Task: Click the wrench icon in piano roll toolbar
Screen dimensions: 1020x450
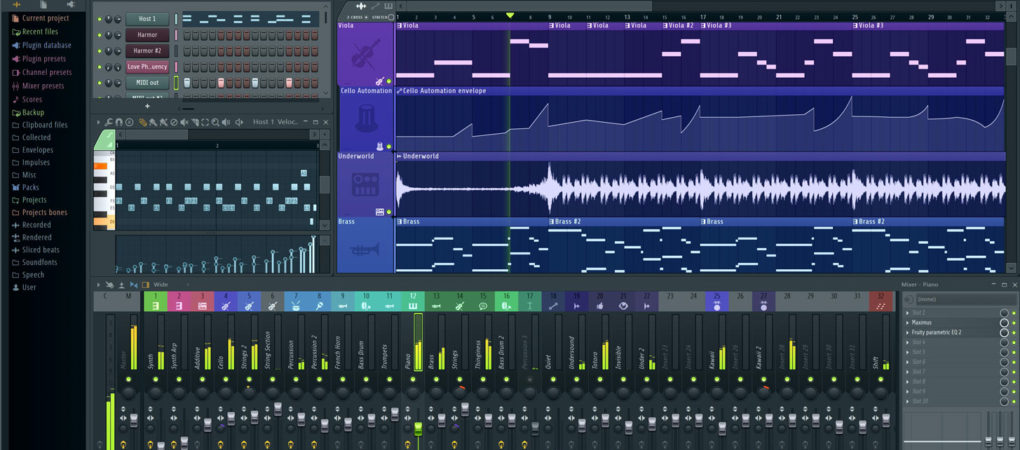Action: point(107,122)
